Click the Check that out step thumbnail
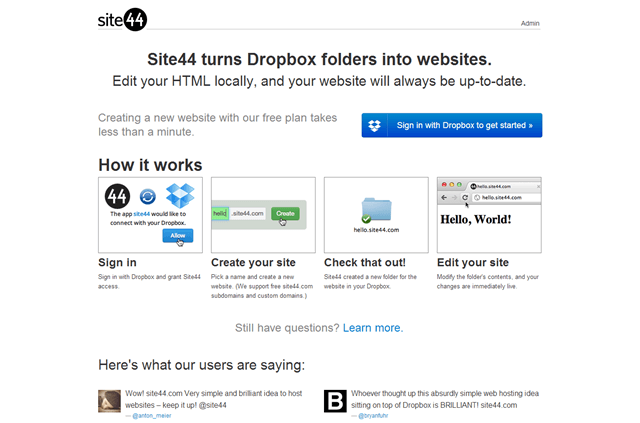The height and width of the screenshot is (423, 640). click(376, 215)
